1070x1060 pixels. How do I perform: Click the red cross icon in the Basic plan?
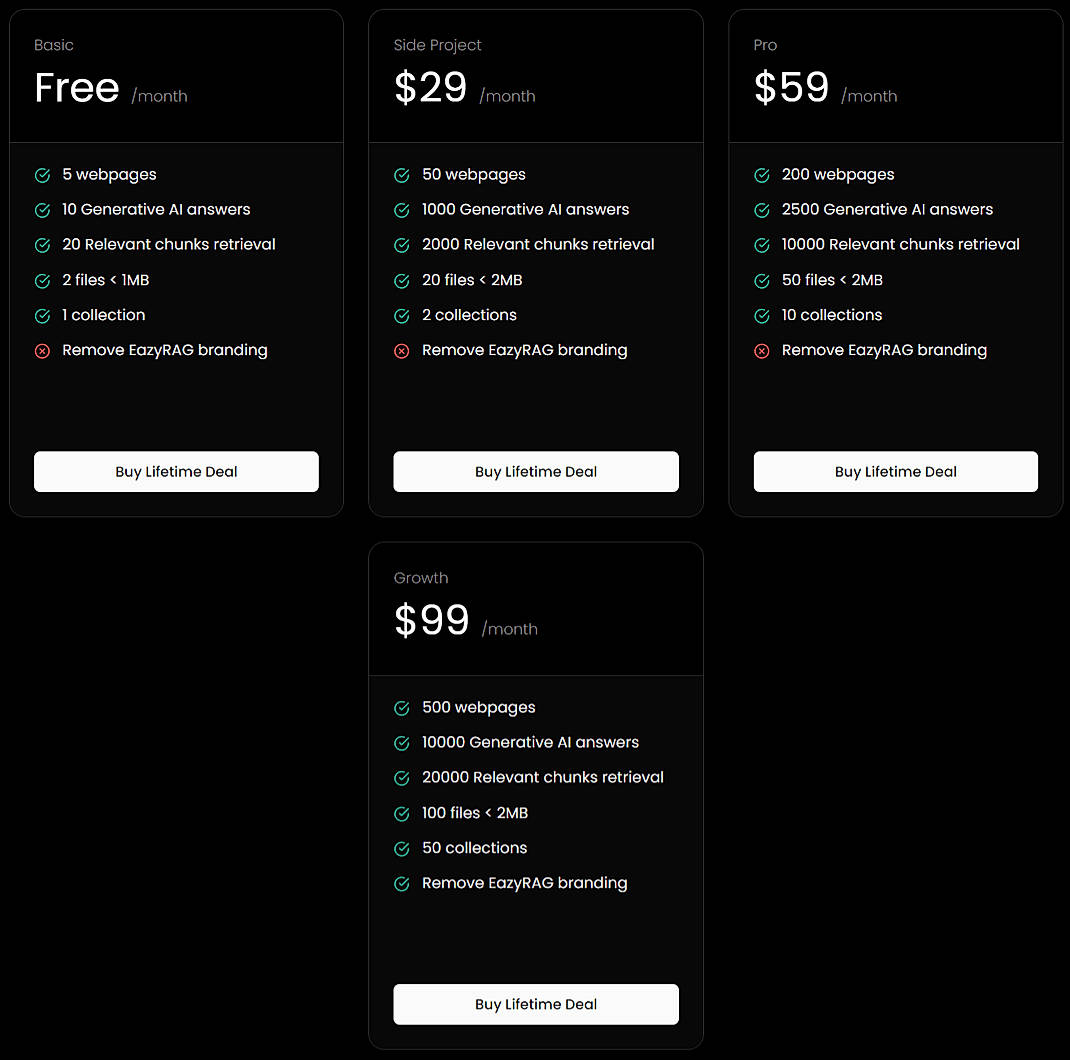click(x=42, y=350)
